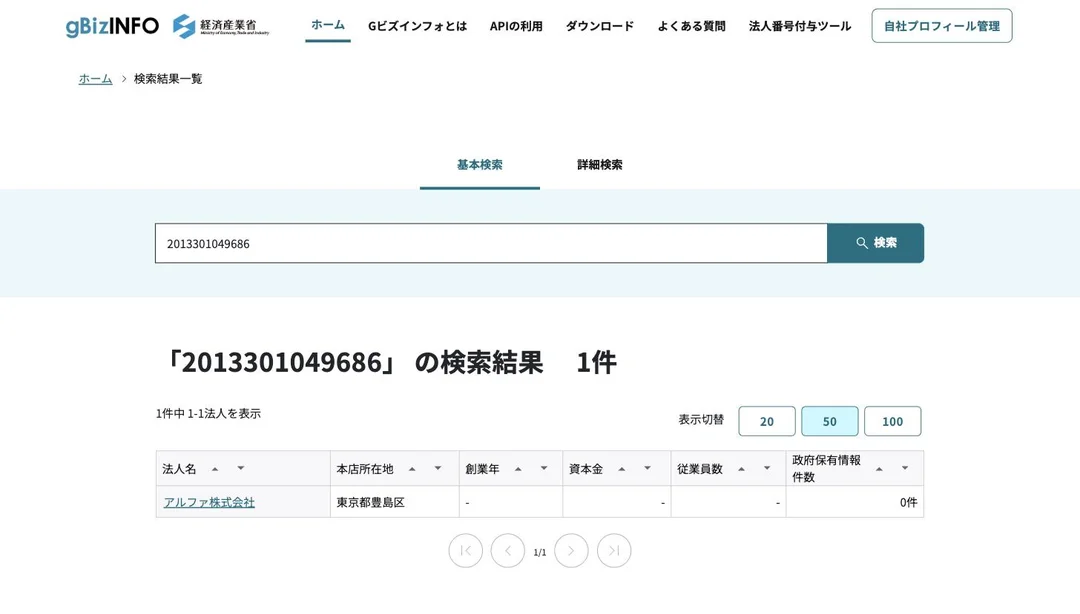Open the ホーム navigation menu item
1080x614 pixels.
(328, 25)
